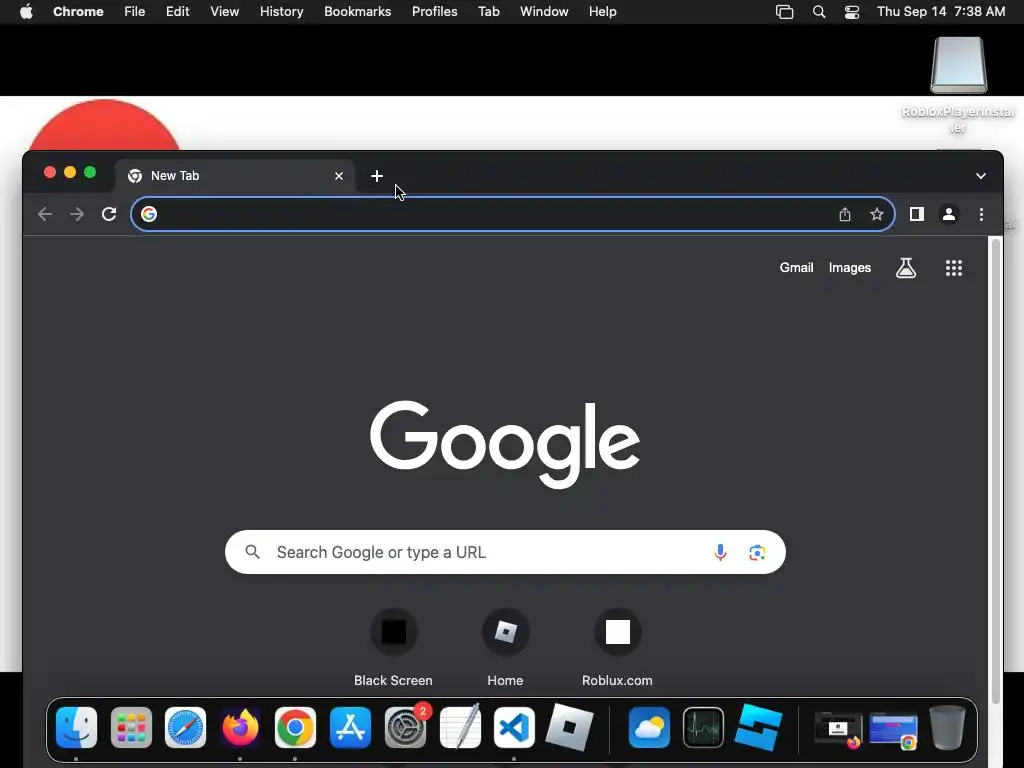Screen dimensions: 1024x768
Task: Launch Firefox from the Dock
Action: [240, 728]
